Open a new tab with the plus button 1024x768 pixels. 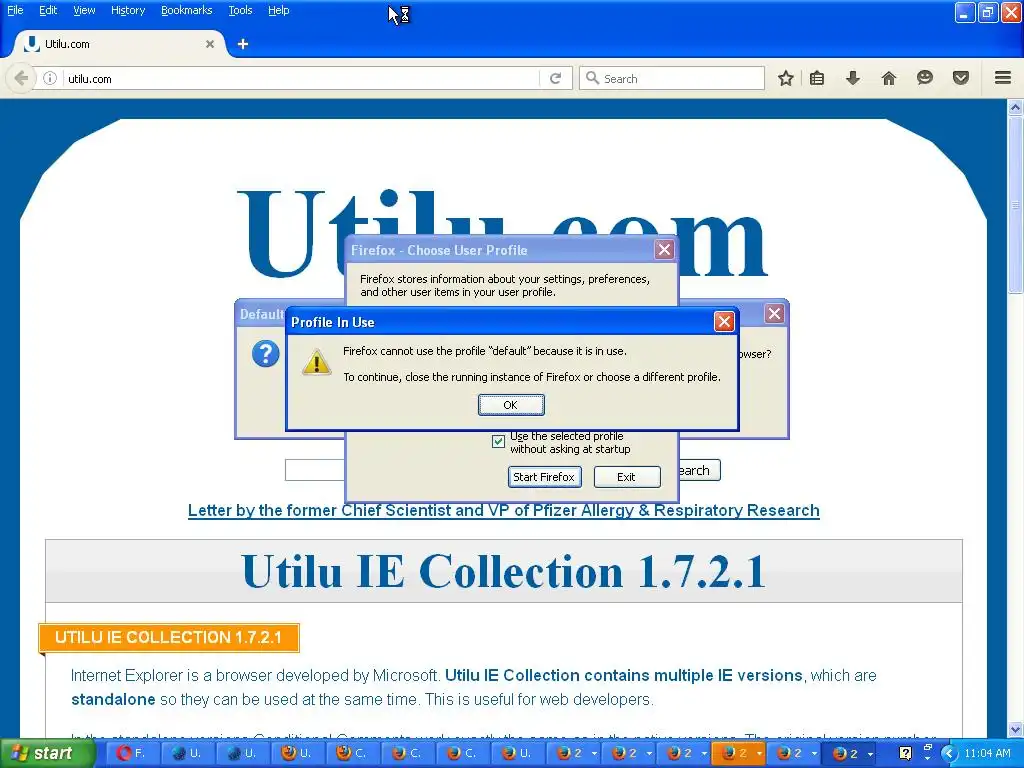point(243,44)
